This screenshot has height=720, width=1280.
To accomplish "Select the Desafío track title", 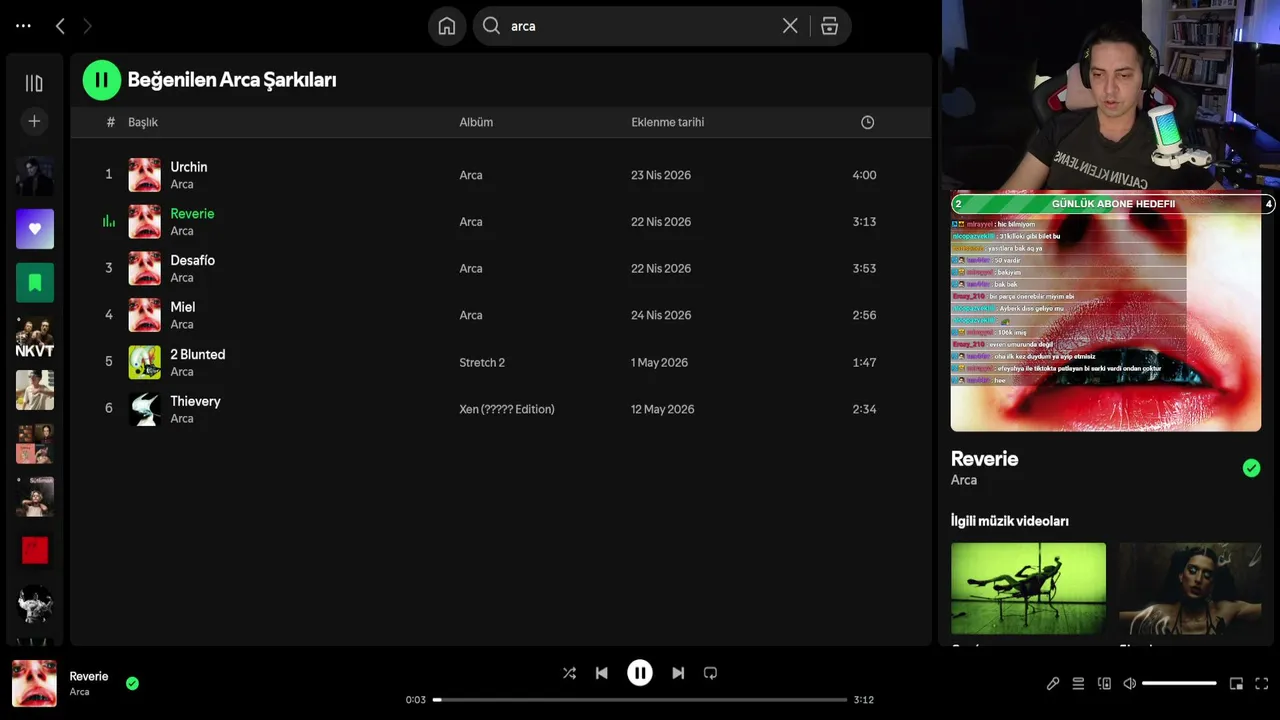I will [x=193, y=260].
